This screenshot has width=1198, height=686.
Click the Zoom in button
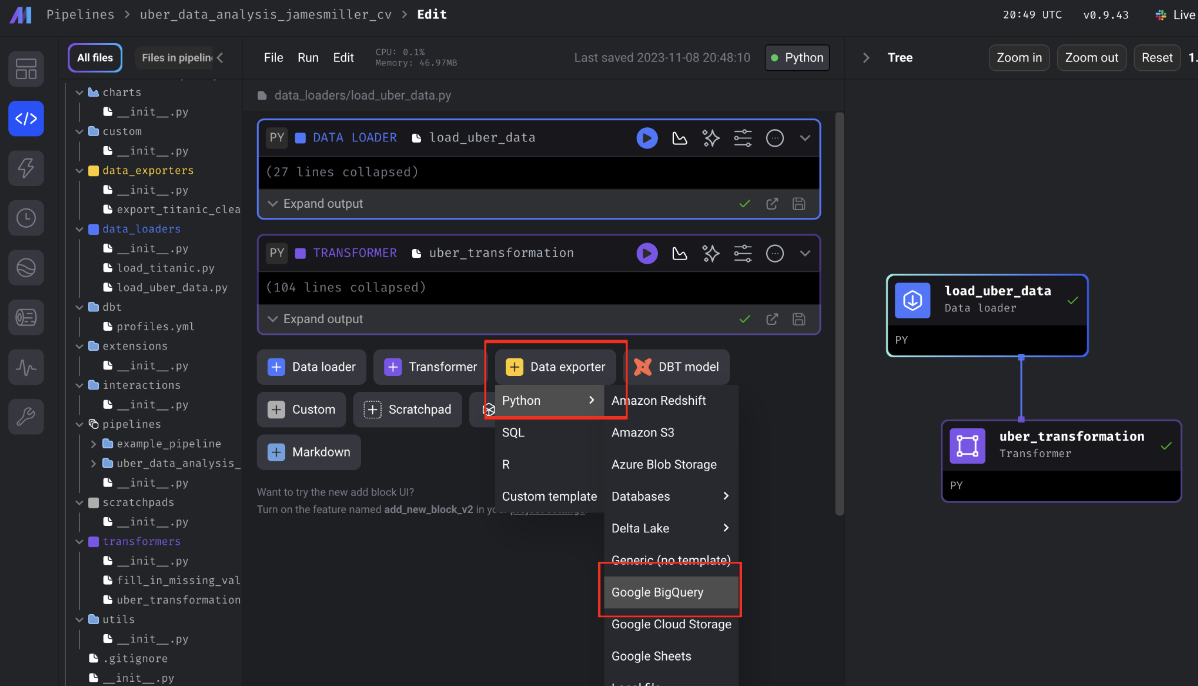pyautogui.click(x=1019, y=58)
